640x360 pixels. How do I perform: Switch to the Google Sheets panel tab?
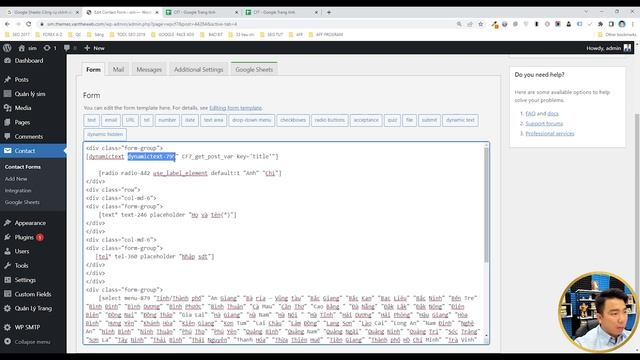tap(254, 69)
